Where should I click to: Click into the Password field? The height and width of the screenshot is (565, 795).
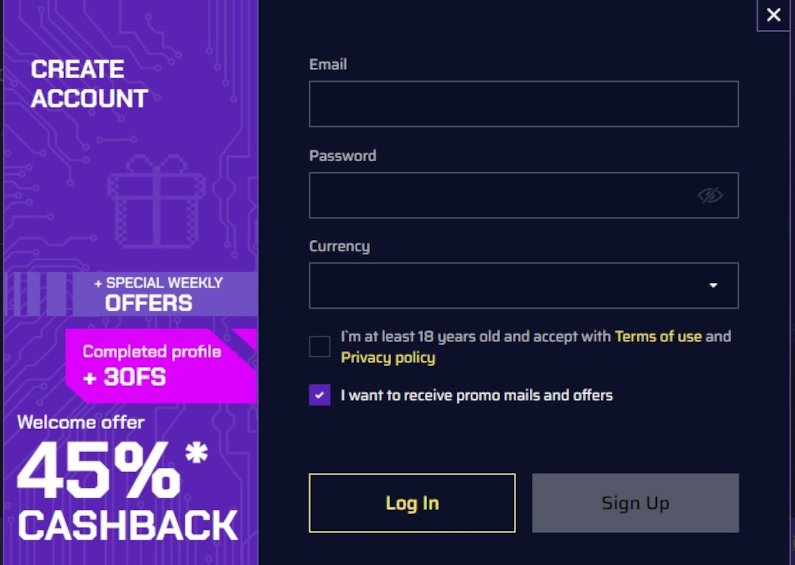pyautogui.click(x=500, y=195)
